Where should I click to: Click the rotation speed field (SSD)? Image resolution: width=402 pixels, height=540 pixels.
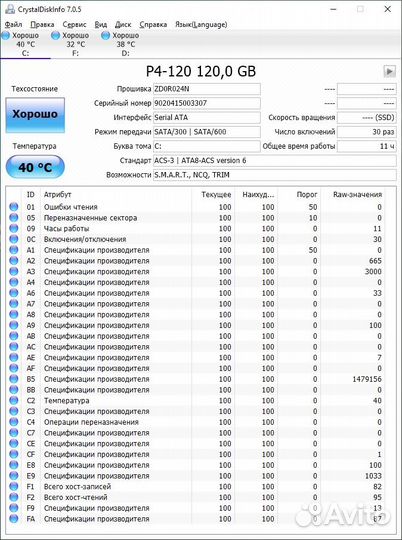(x=367, y=117)
